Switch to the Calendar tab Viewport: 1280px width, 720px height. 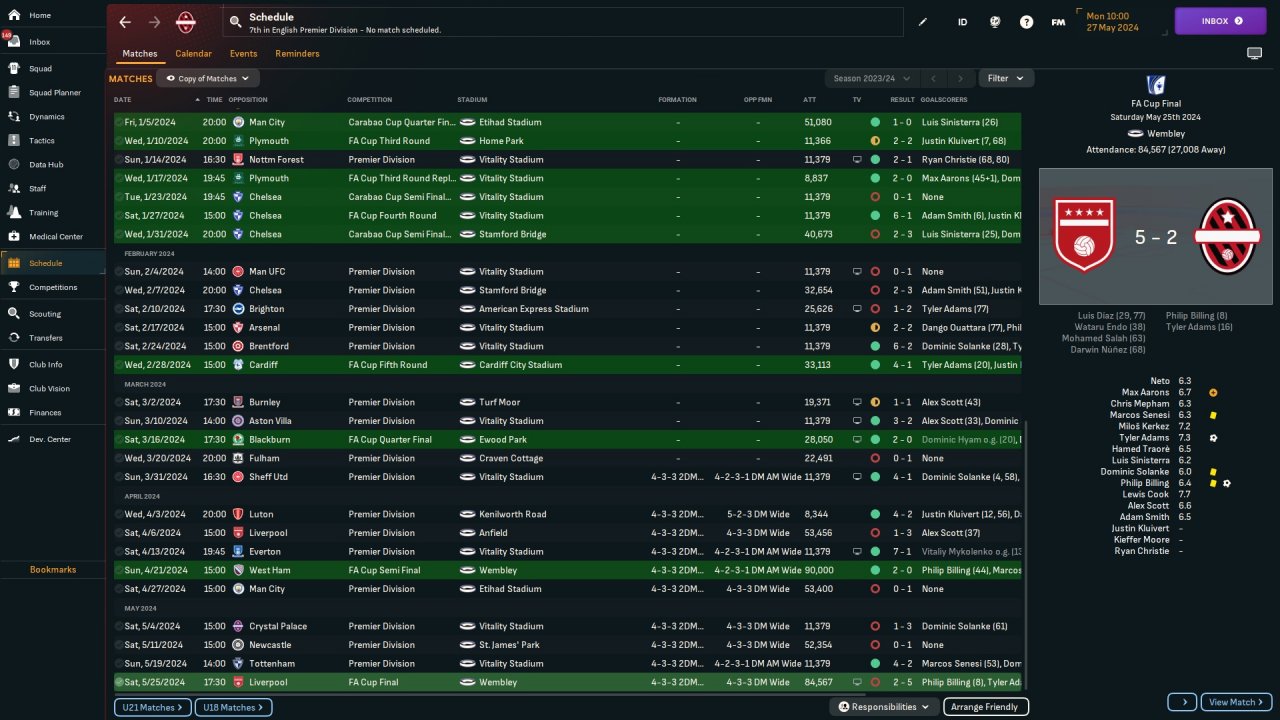pos(193,53)
